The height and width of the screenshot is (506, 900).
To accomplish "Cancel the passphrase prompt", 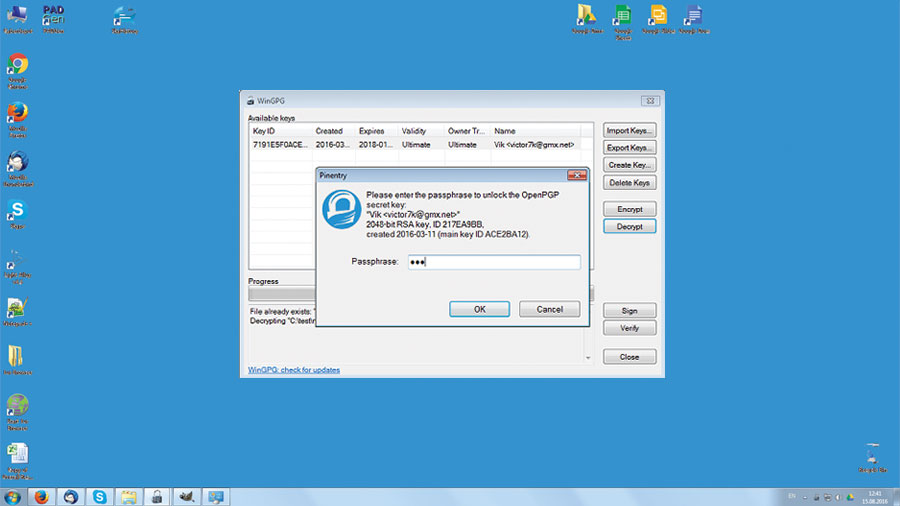I will (x=549, y=309).
